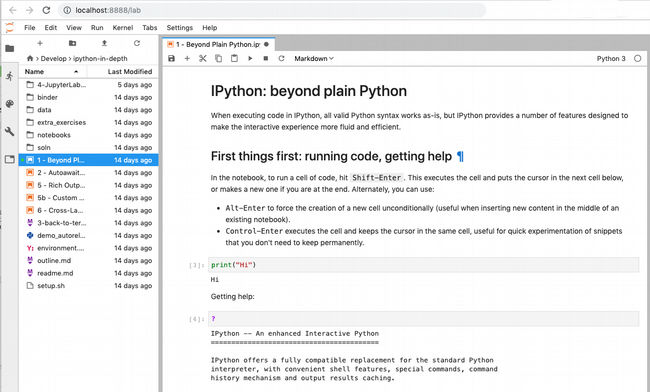Viewport: 650px width, 392px height.
Task: Open the Markdown cell type dropdown
Action: 314,58
